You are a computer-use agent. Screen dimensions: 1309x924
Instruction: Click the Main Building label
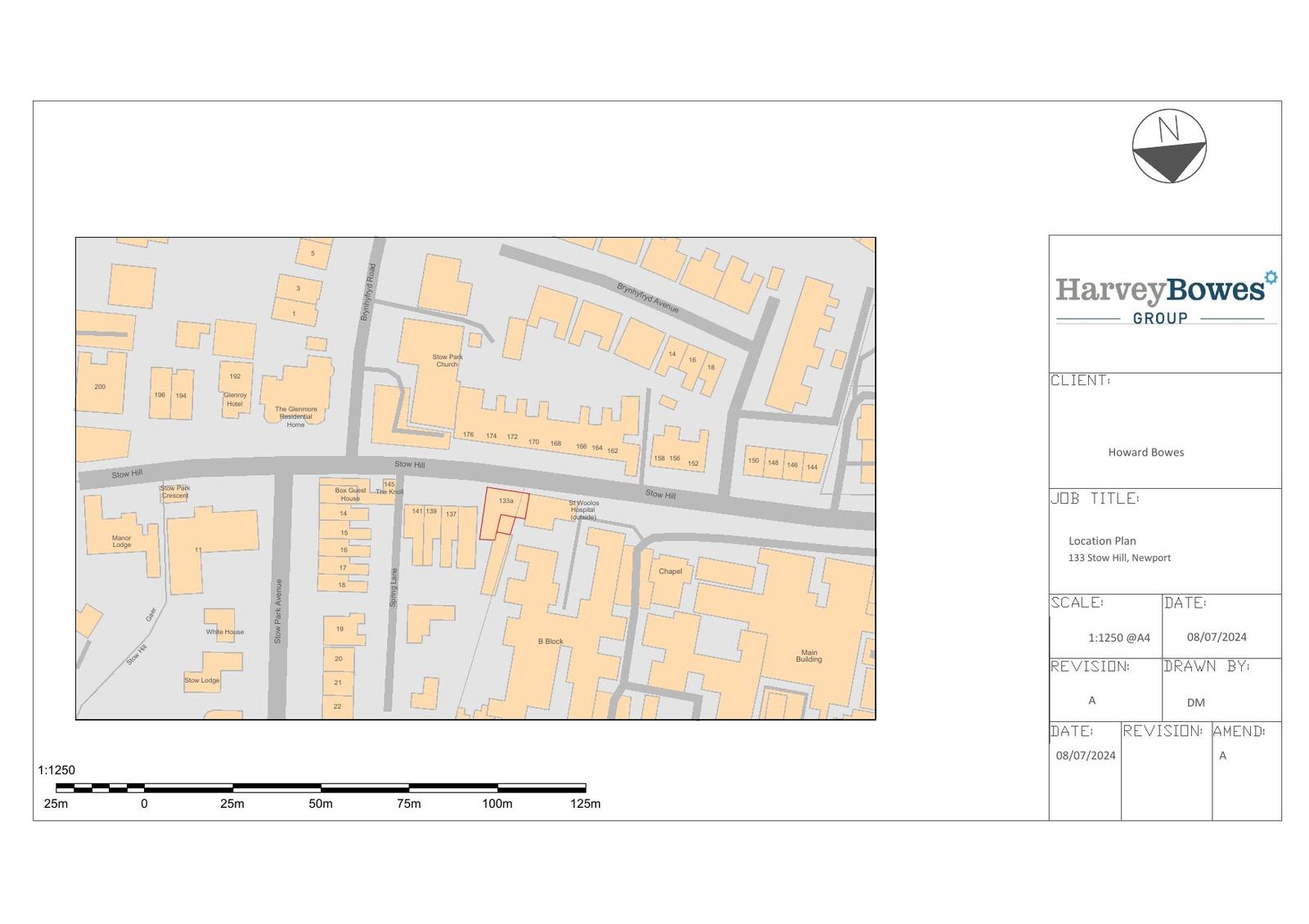pos(808,657)
